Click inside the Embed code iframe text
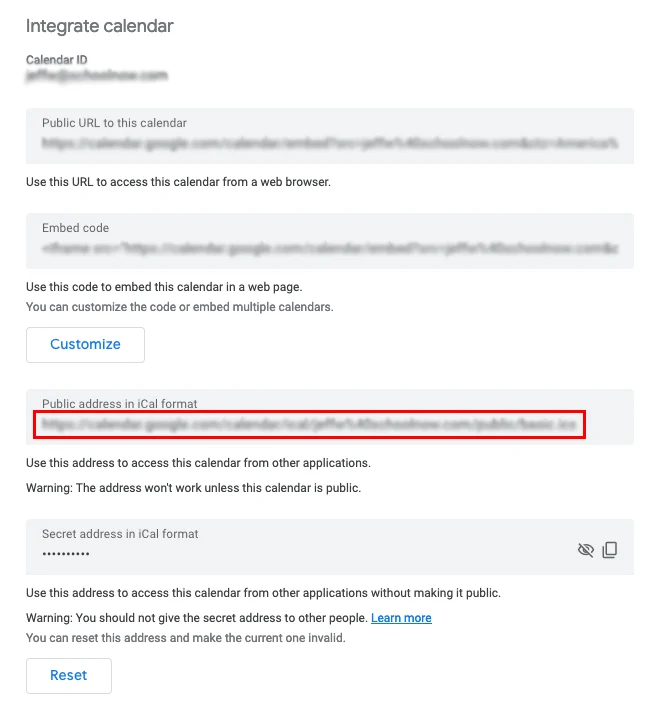 [x=328, y=247]
